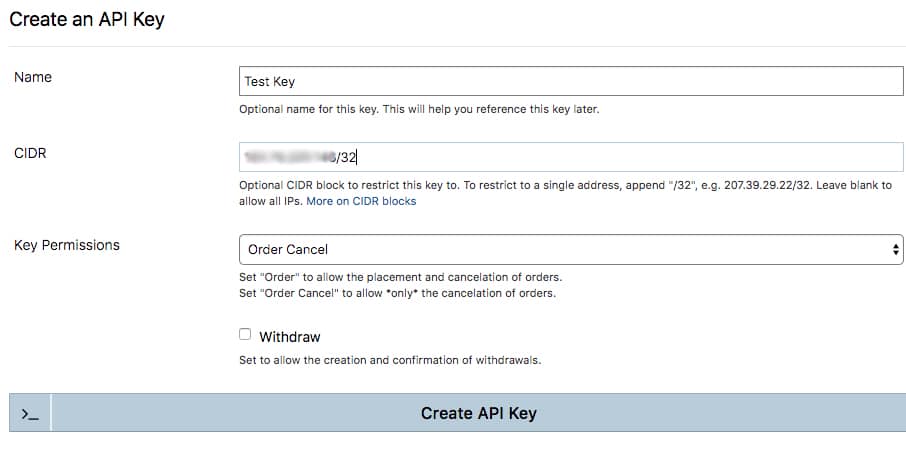Open the More on CIDR blocks link
906x452 pixels.
click(361, 201)
